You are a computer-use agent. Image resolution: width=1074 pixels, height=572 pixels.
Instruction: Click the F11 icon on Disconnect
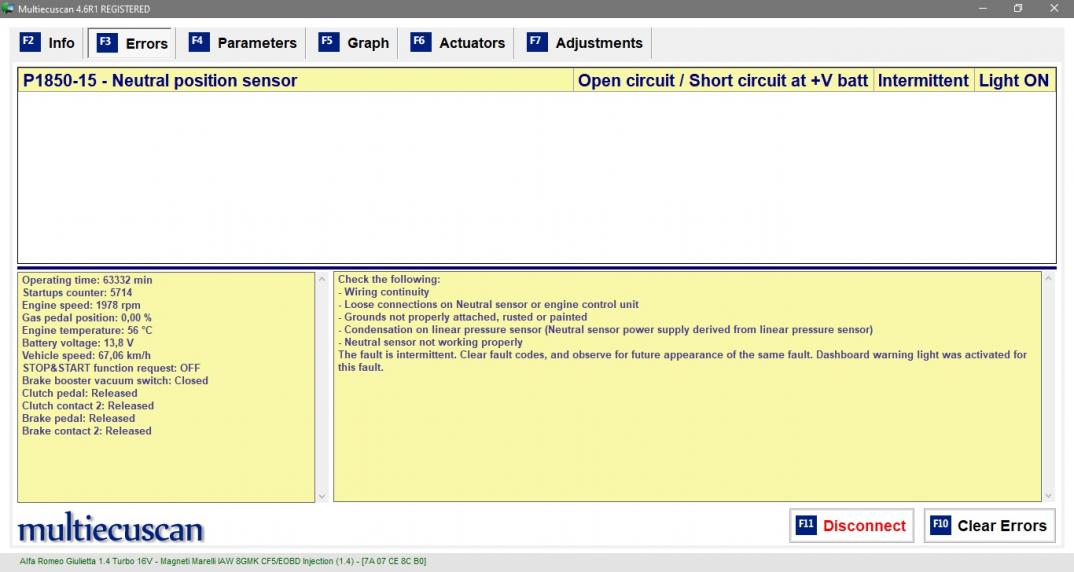(806, 525)
